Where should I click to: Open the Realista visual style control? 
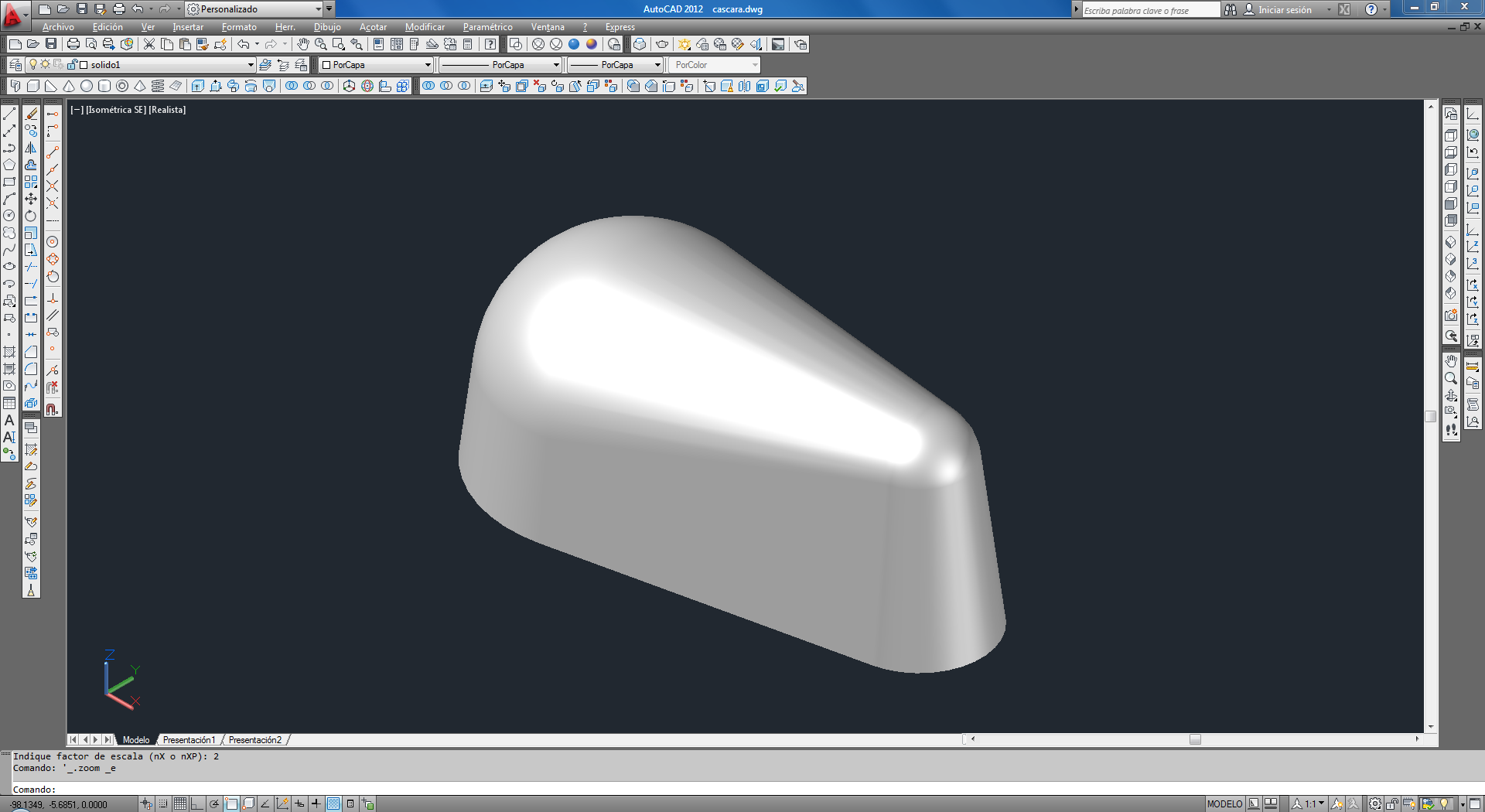pyautogui.click(x=167, y=110)
